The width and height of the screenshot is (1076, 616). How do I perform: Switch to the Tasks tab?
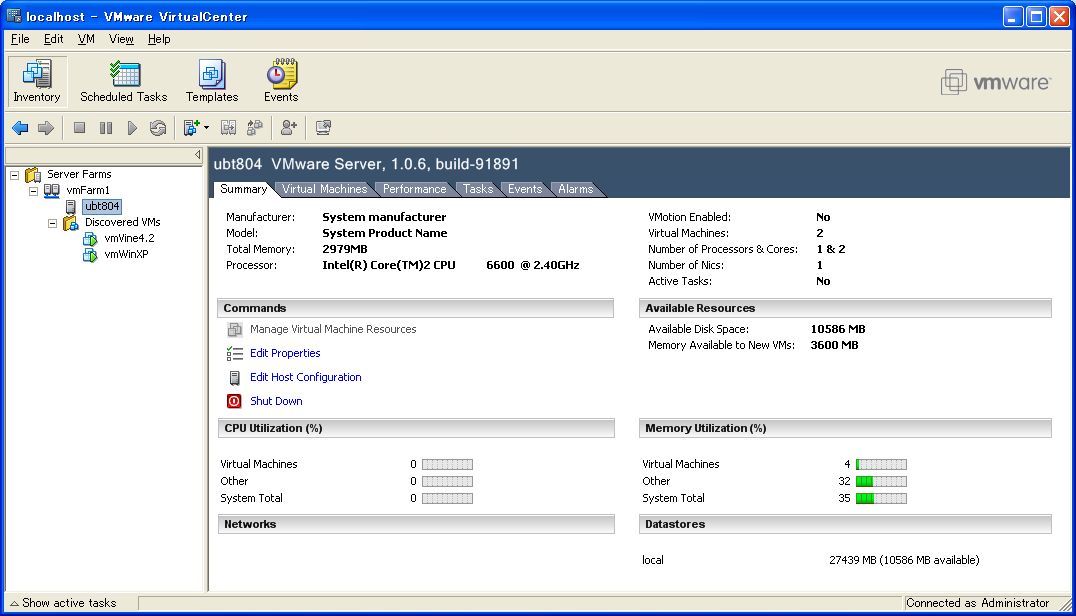(x=478, y=189)
